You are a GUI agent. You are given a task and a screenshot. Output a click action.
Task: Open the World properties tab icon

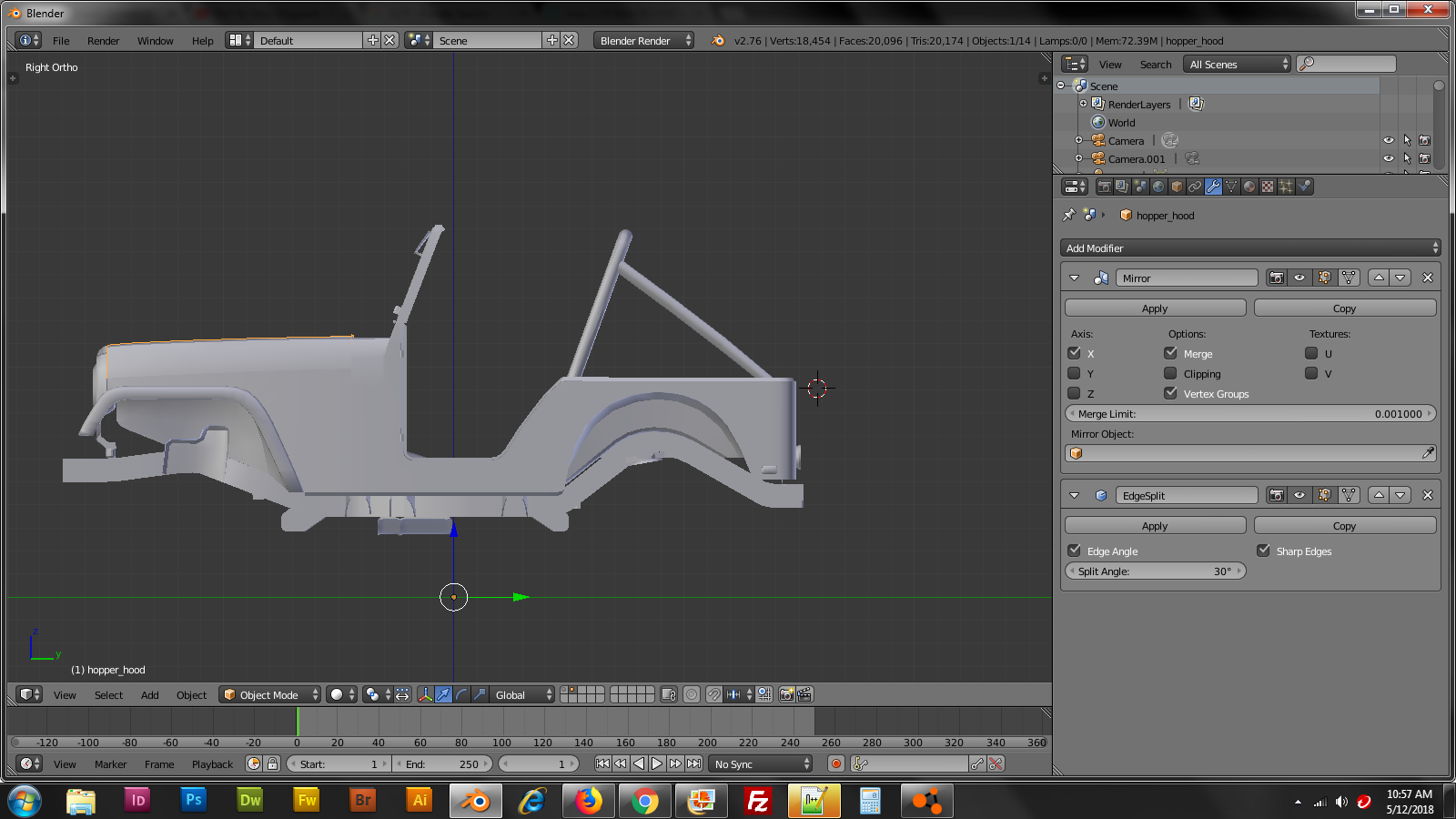click(1158, 187)
